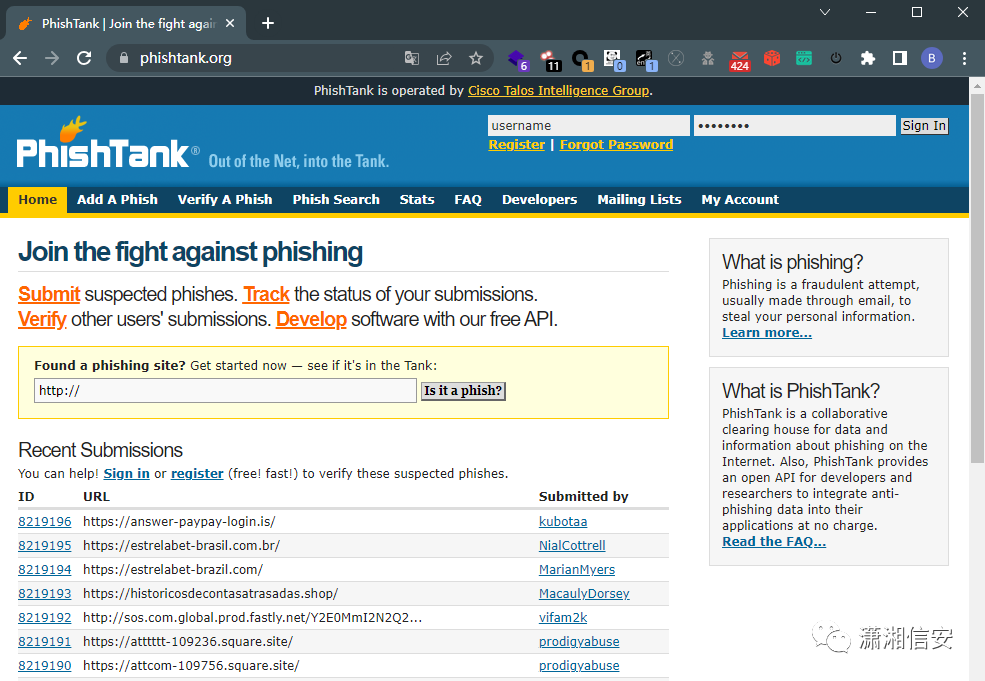Open the Stats tab
Screen dimensions: 985x681
pyautogui.click(x=417, y=200)
